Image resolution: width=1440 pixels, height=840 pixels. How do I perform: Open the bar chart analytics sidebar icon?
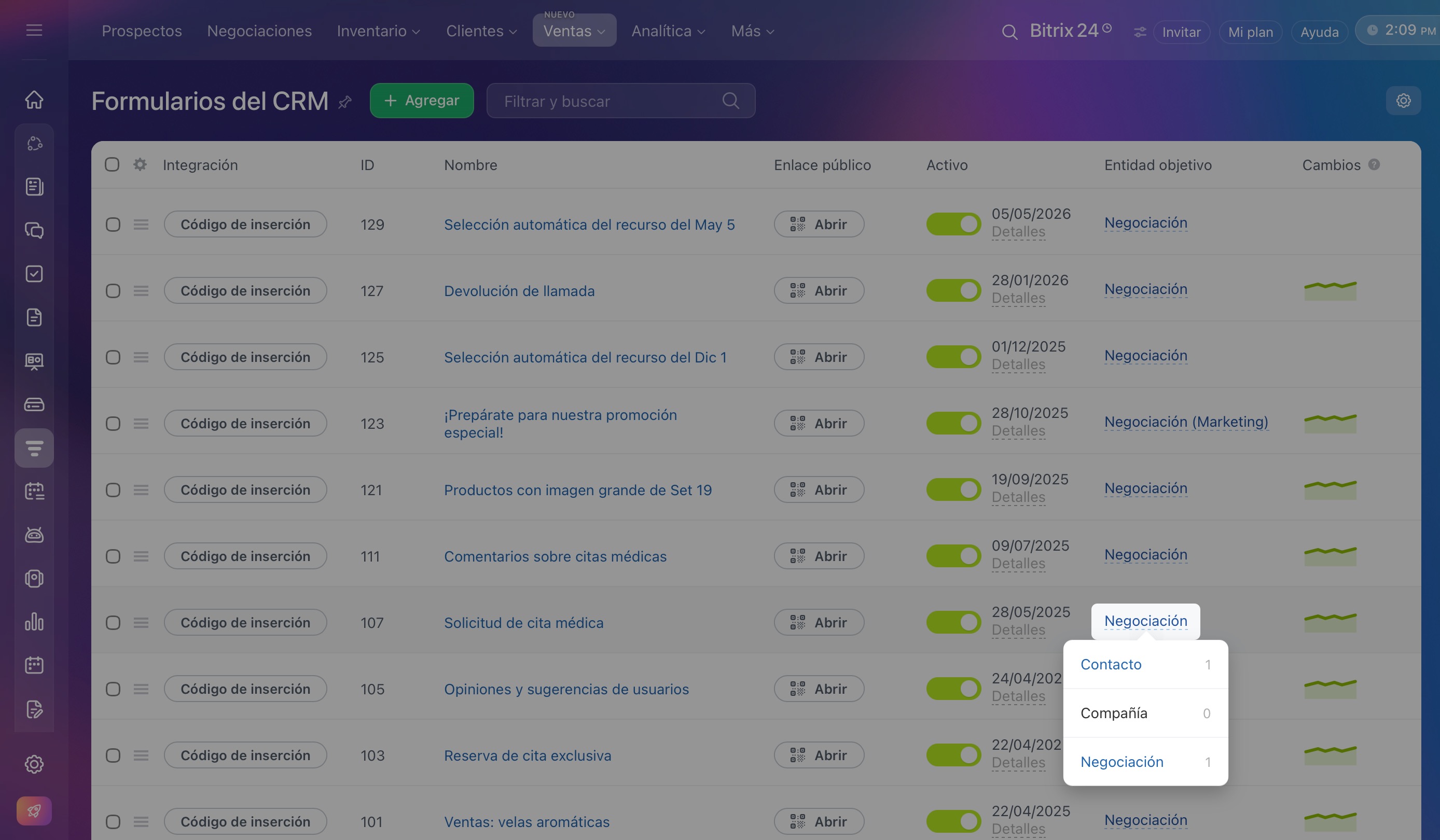[x=34, y=622]
